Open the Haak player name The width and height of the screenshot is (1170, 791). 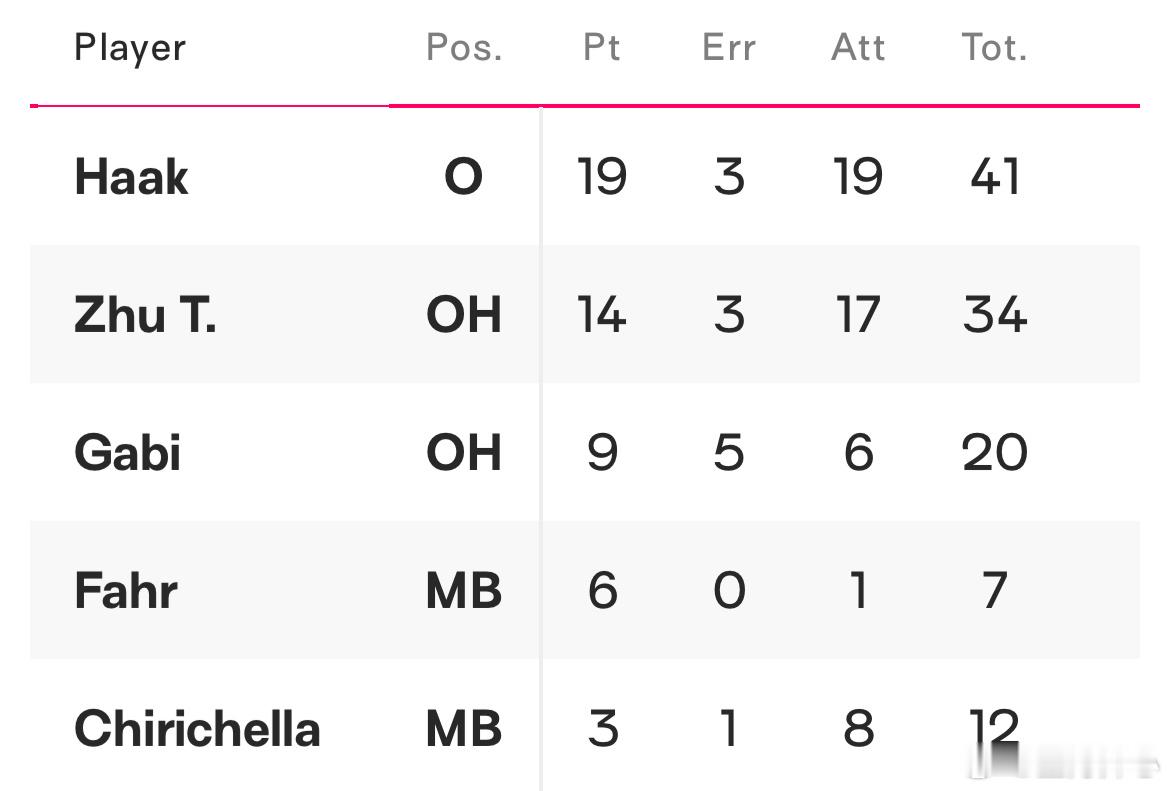[x=131, y=177]
